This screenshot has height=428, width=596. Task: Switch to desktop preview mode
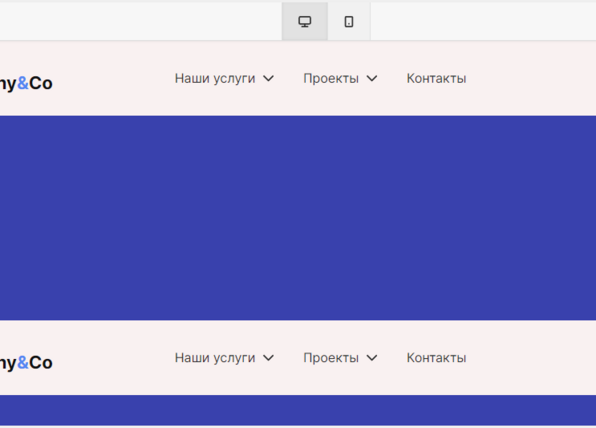[304, 21]
